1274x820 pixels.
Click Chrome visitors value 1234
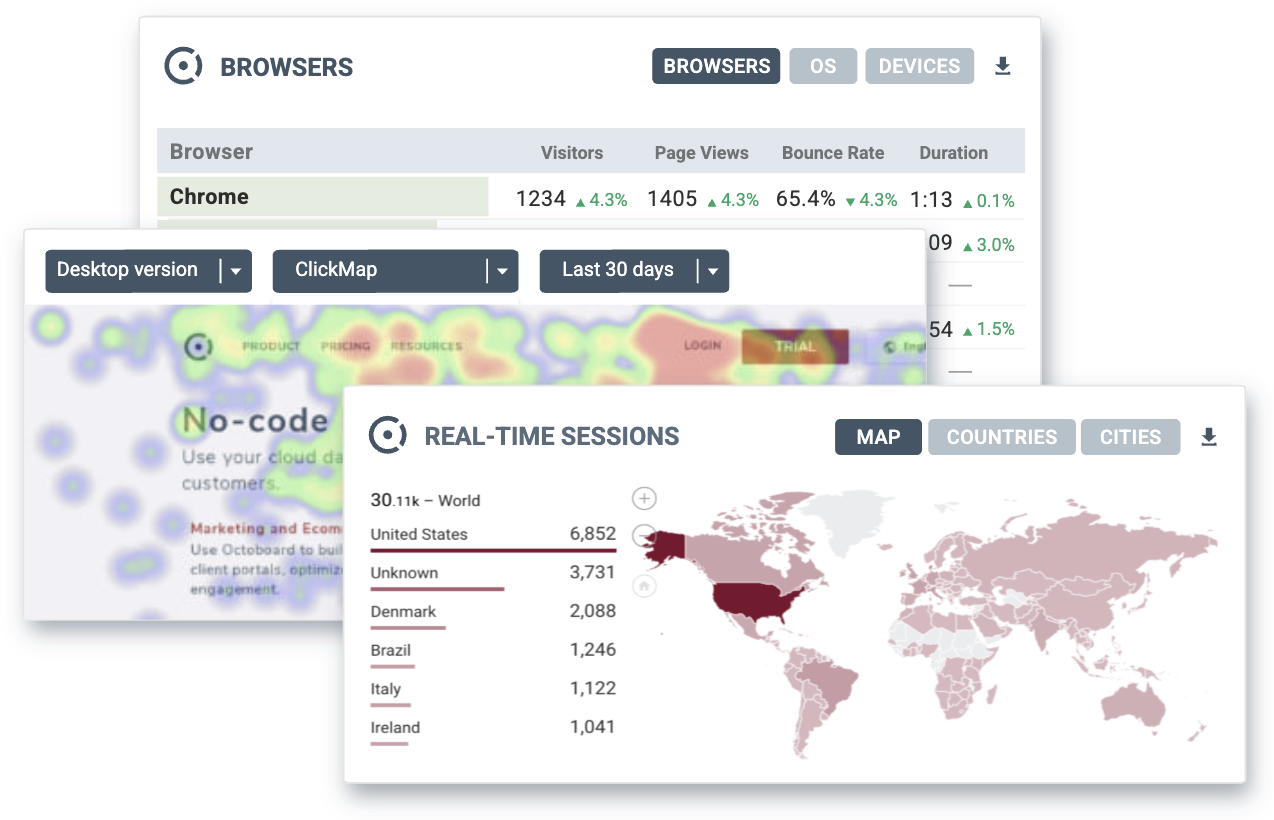point(541,199)
